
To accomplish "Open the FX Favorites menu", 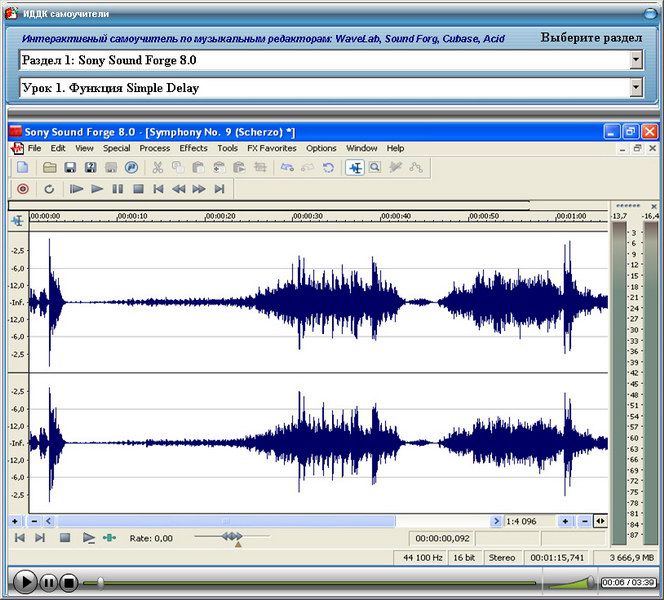I will click(272, 148).
